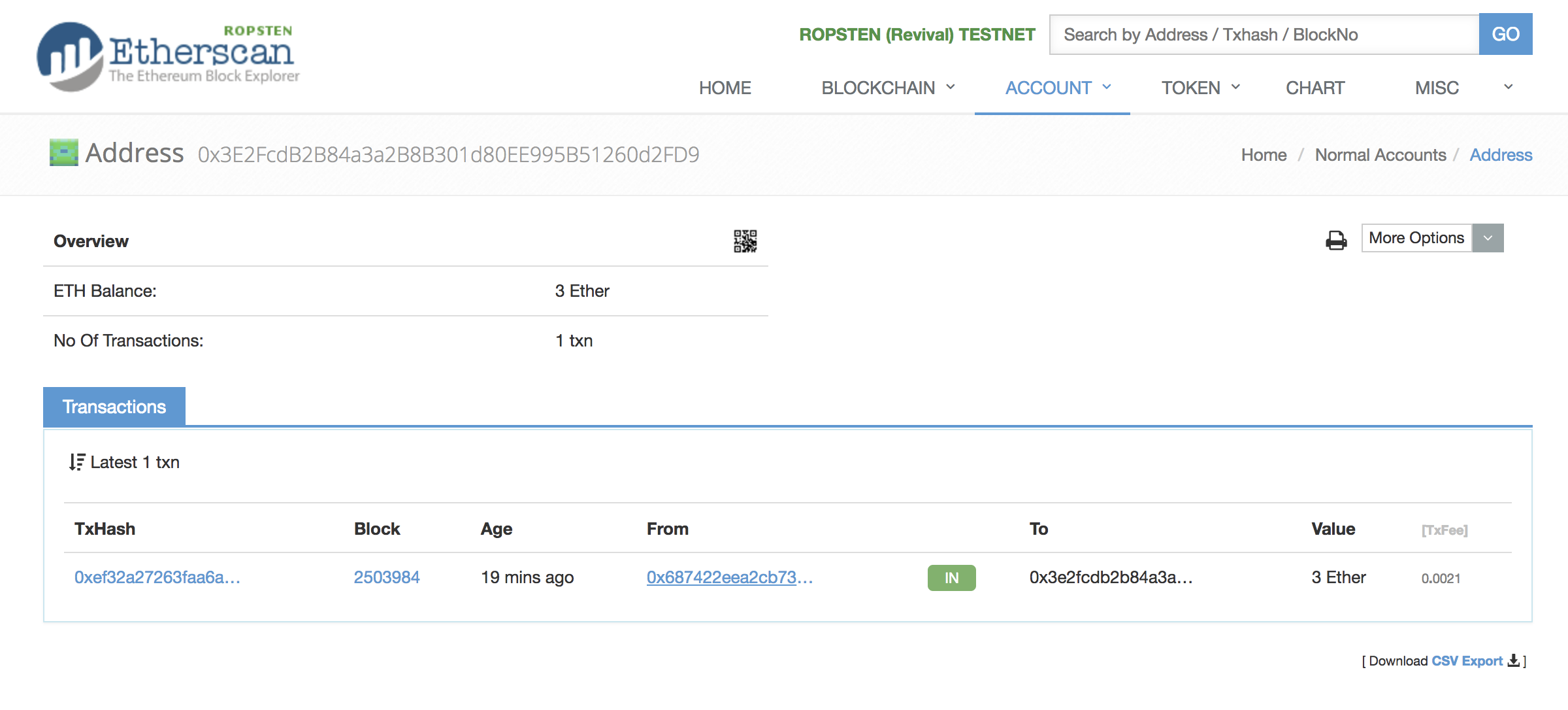This screenshot has height=710, width=1568.
Task: Click Home in the breadcrumb
Action: click(x=1264, y=155)
